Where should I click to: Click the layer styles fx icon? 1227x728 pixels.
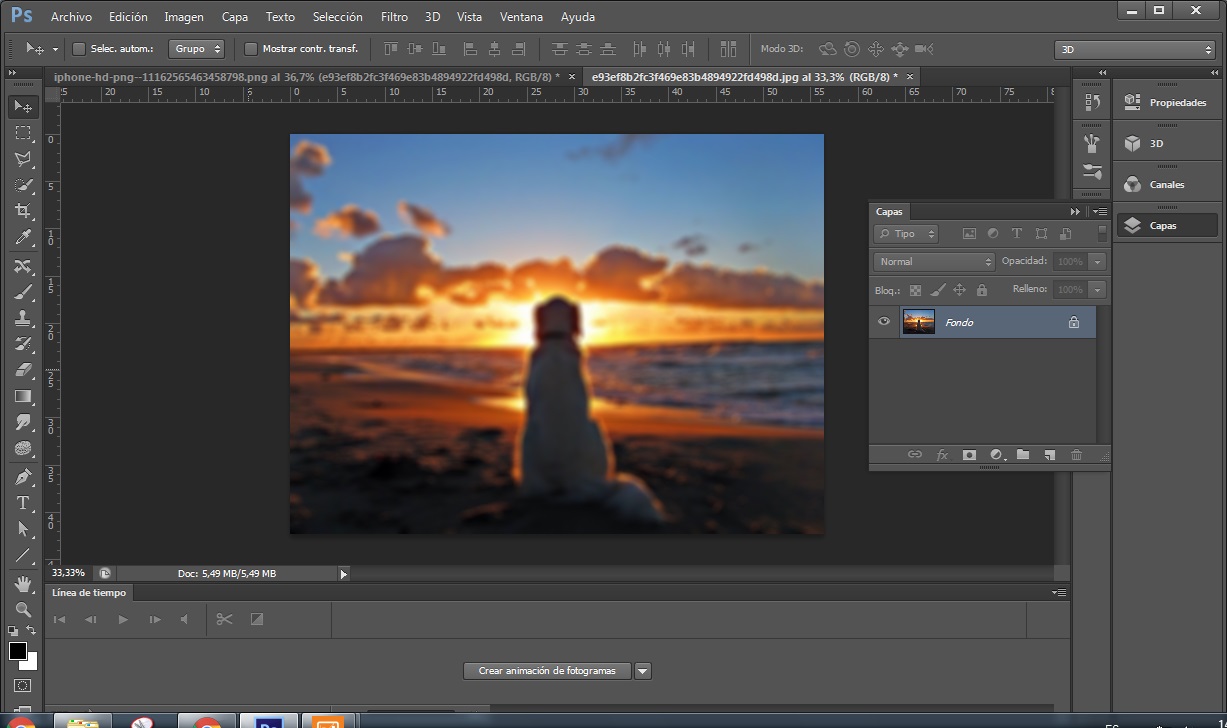(942, 455)
